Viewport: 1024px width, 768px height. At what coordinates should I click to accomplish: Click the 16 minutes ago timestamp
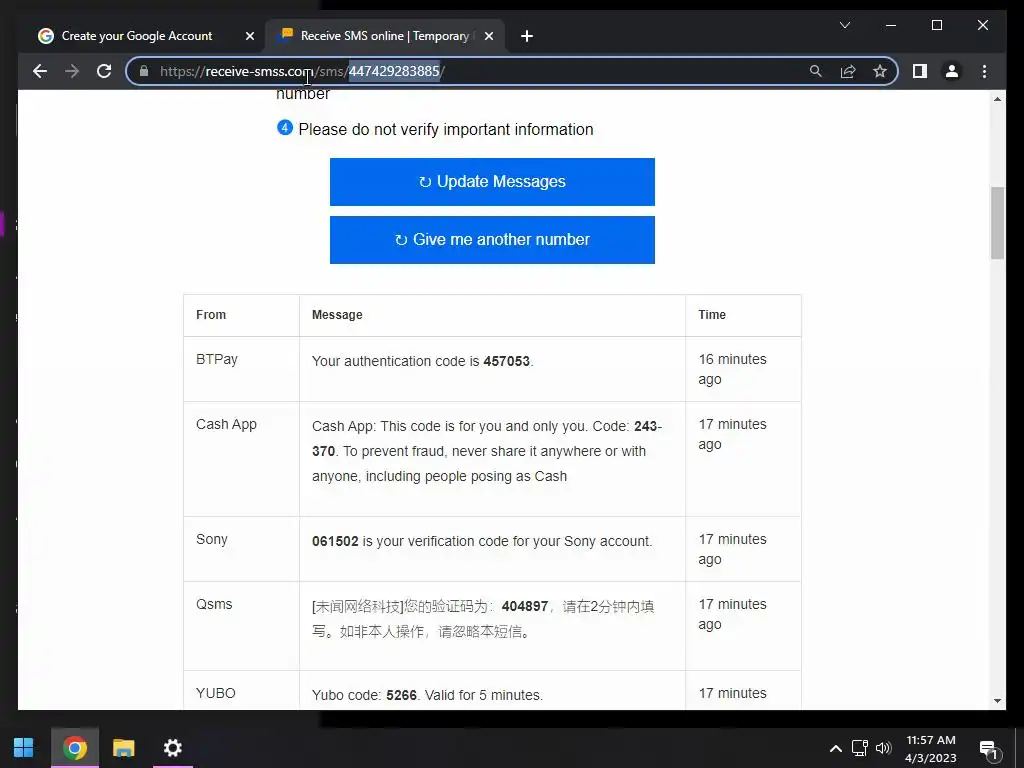pyautogui.click(x=732, y=369)
